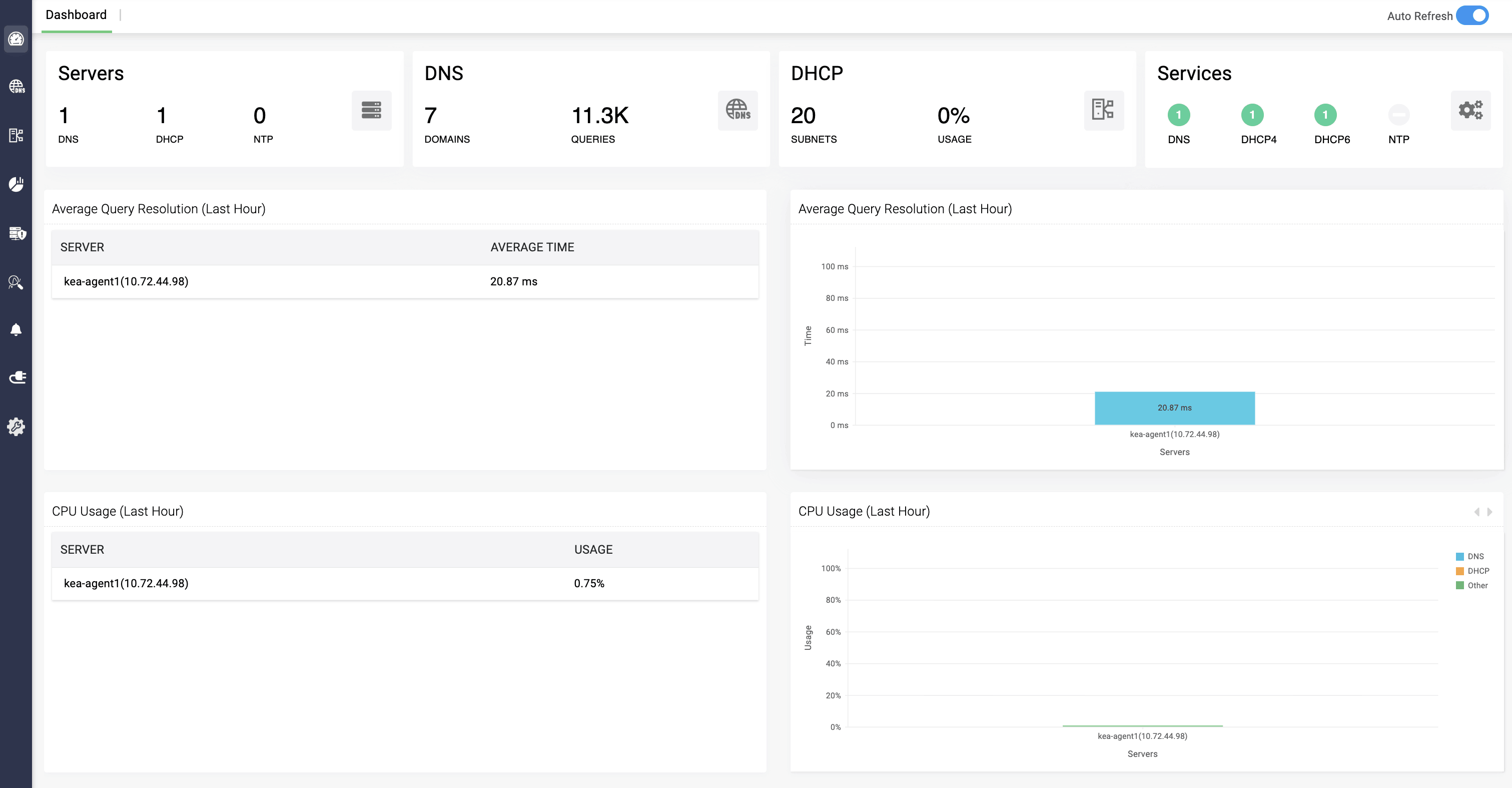Open the settings gear-wrench icon in sidebar
Viewport: 1512px width, 788px height.
click(x=16, y=427)
